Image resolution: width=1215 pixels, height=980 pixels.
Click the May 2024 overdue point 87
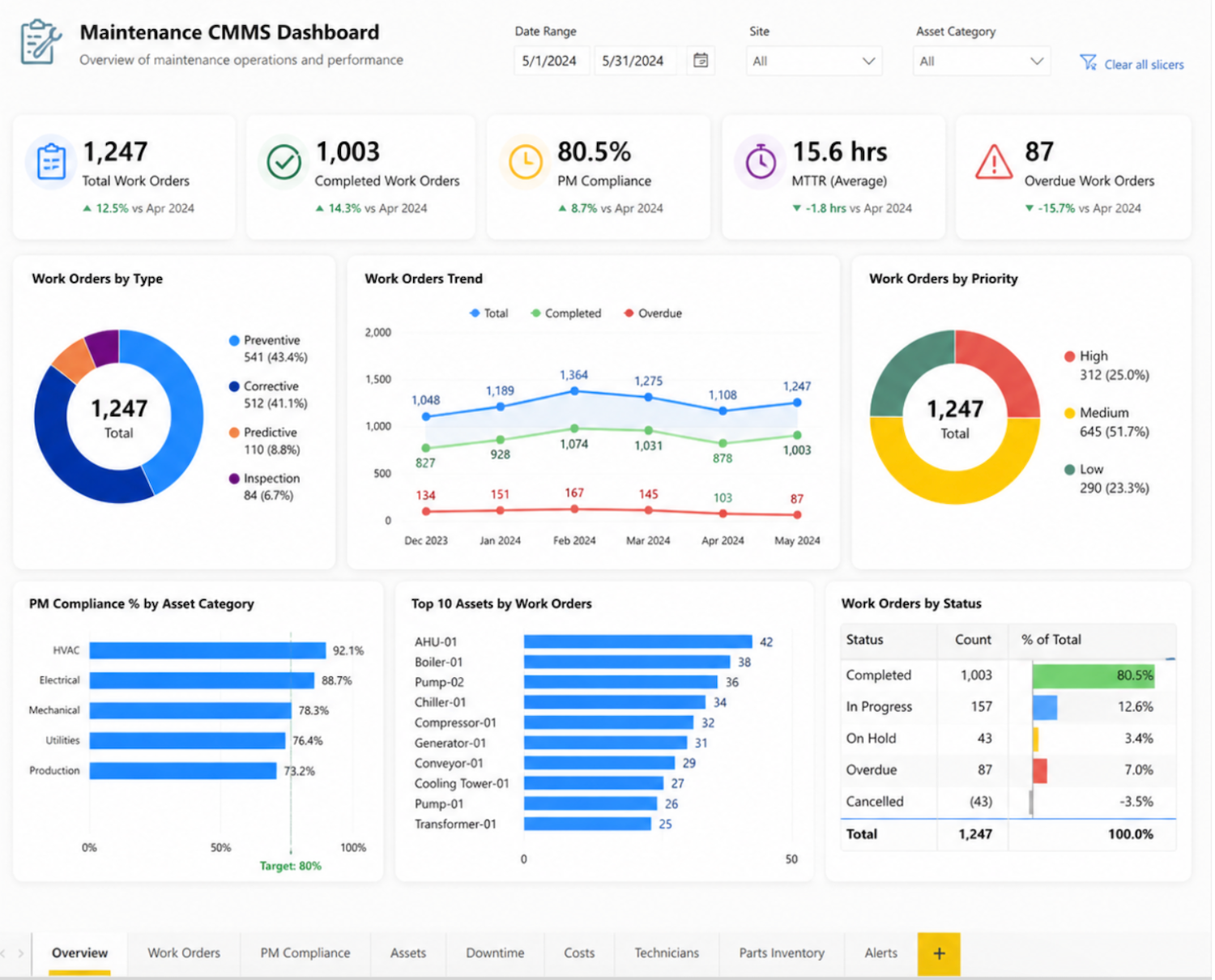(x=797, y=515)
